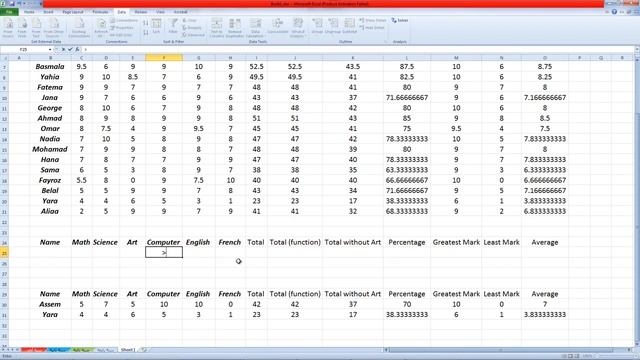Open Connections in the Connections group
The height and width of the screenshot is (360, 640).
click(124, 20)
